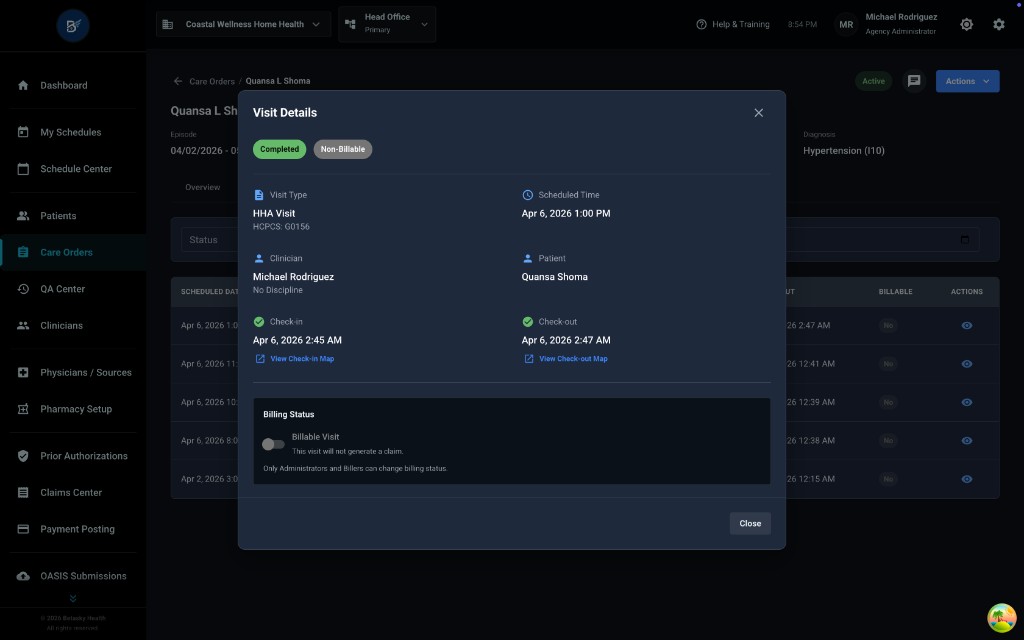Click the Patient person icon
This screenshot has width=1024, height=640.
pos(528,258)
